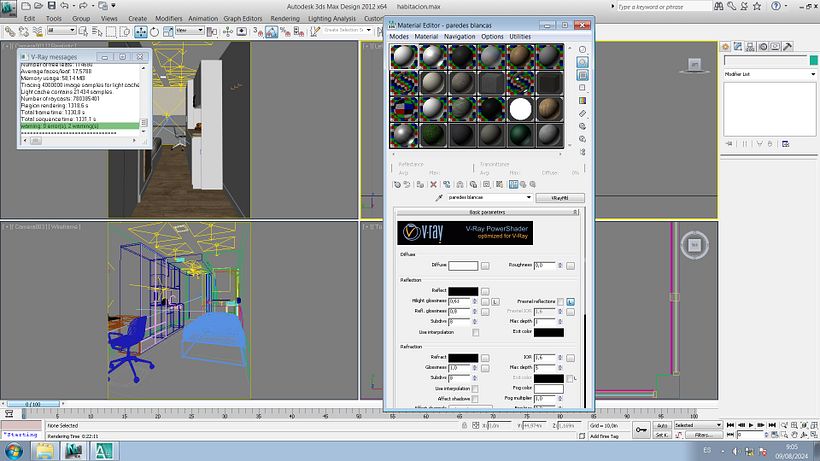Viewport: 820px width, 461px height.
Task: Enable Reflection Use interpolation checkbox
Action: (475, 332)
